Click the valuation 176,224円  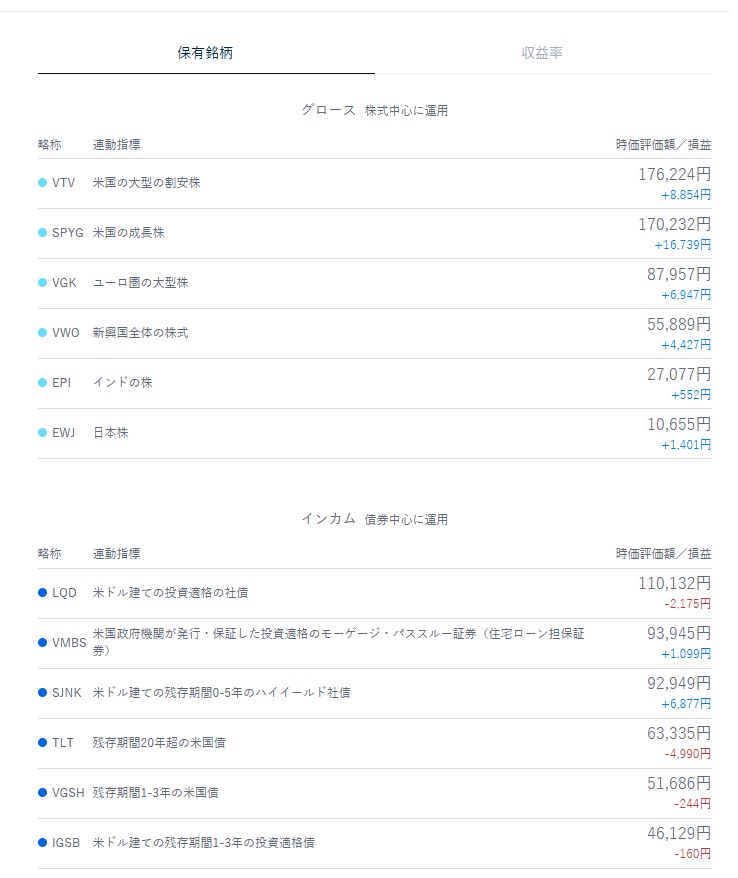pyautogui.click(x=675, y=174)
